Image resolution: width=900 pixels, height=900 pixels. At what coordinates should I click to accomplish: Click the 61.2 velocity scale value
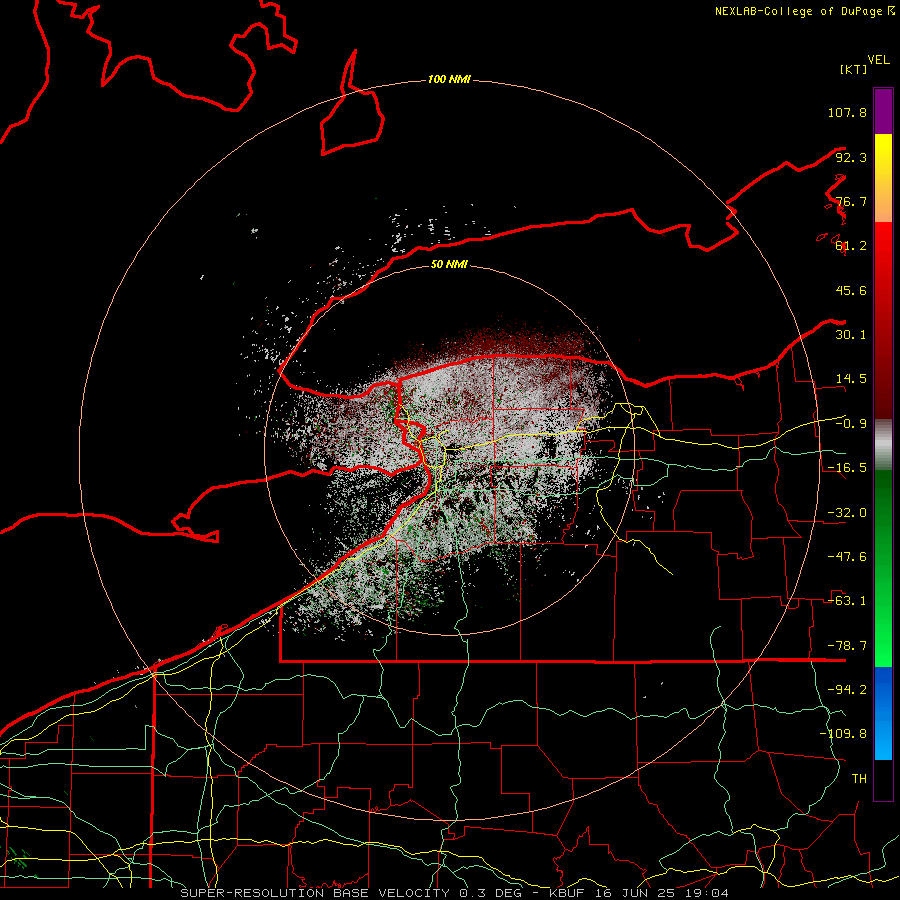tap(851, 246)
